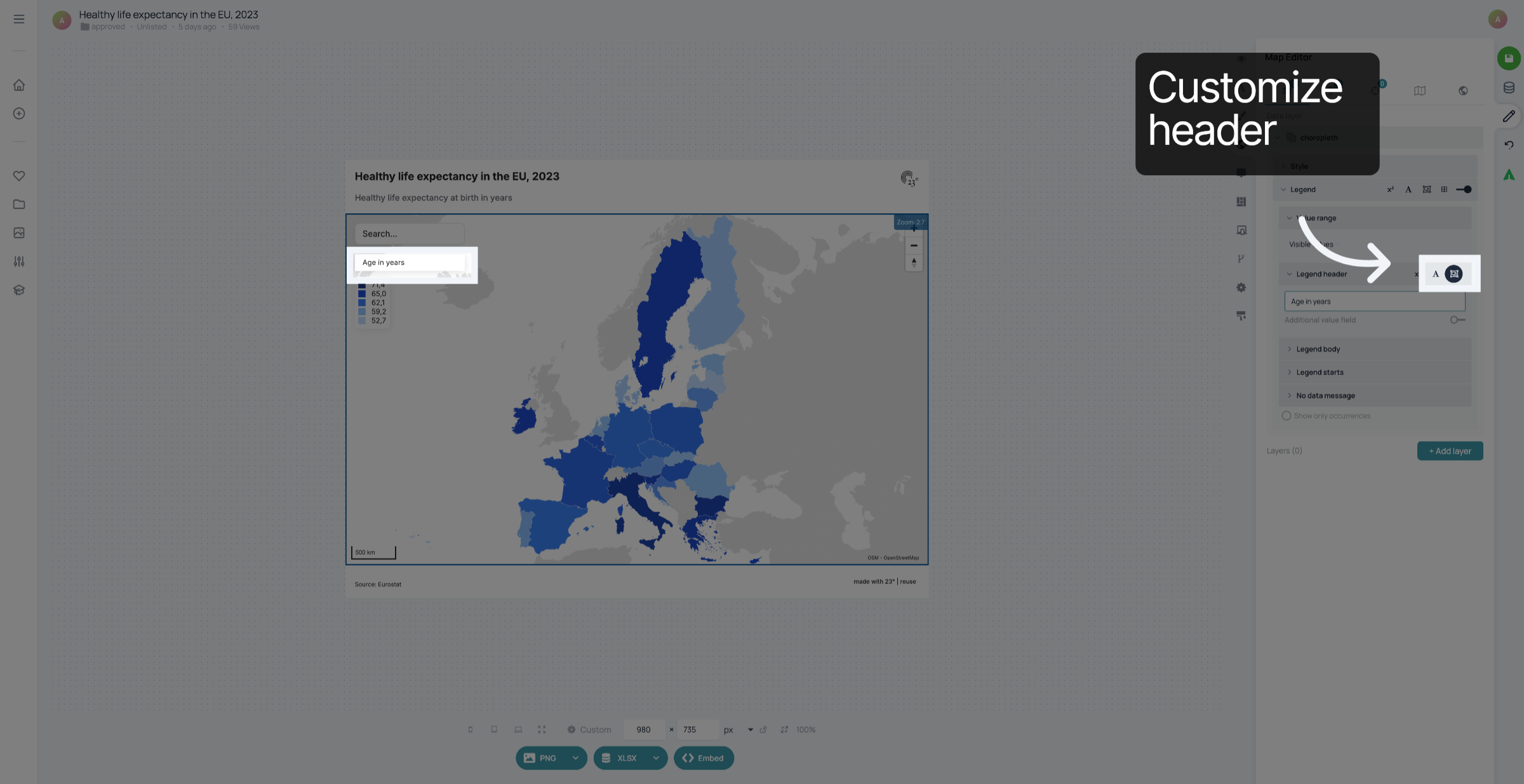Open the database data icon
The image size is (1524, 784).
pyautogui.click(x=1509, y=88)
